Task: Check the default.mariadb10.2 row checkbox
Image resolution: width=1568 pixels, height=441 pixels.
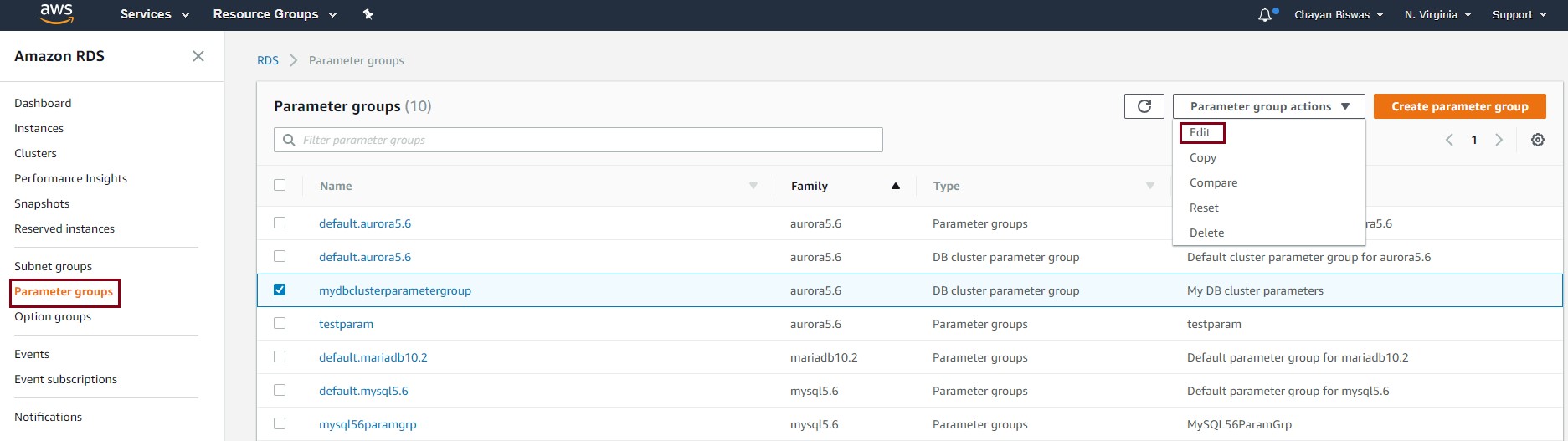Action: [x=280, y=356]
